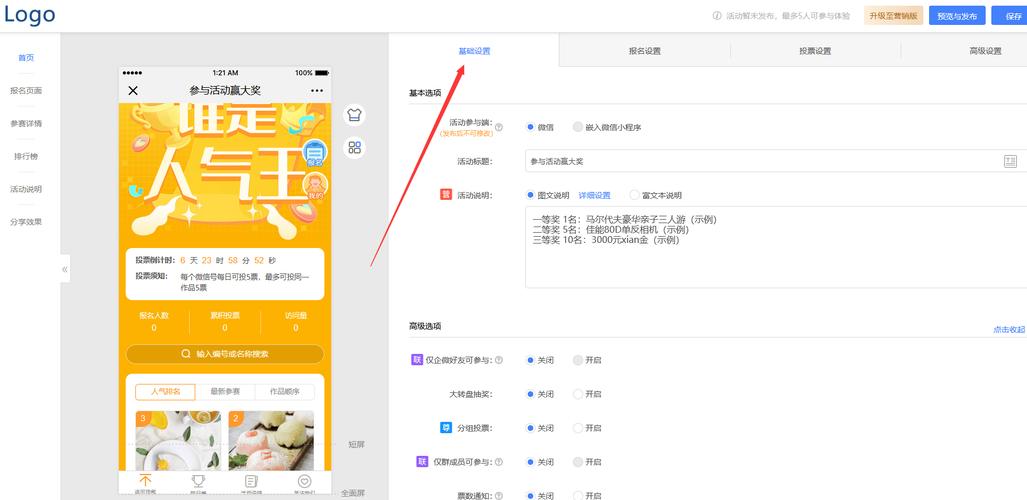Open 参赛详情 in left sidebar
This screenshot has width=1027, height=500.
click(x=26, y=123)
